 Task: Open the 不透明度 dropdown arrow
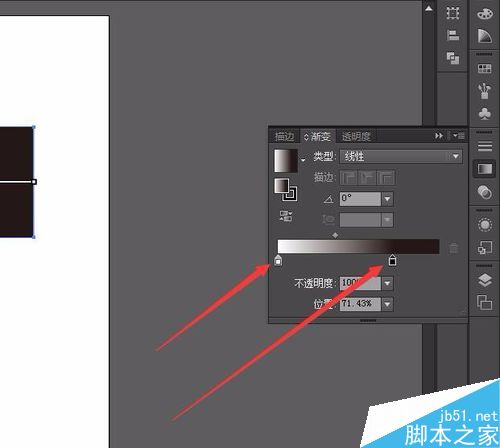point(387,283)
